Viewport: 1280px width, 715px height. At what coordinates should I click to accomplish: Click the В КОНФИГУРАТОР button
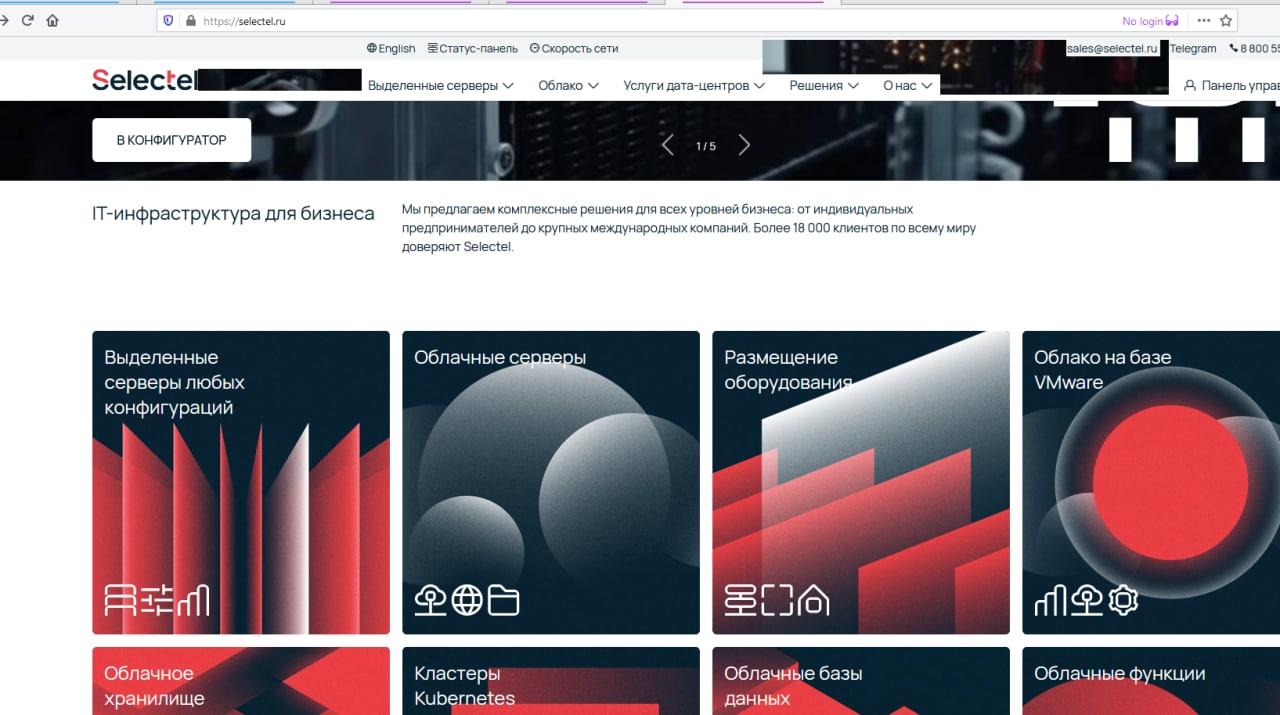tap(171, 140)
